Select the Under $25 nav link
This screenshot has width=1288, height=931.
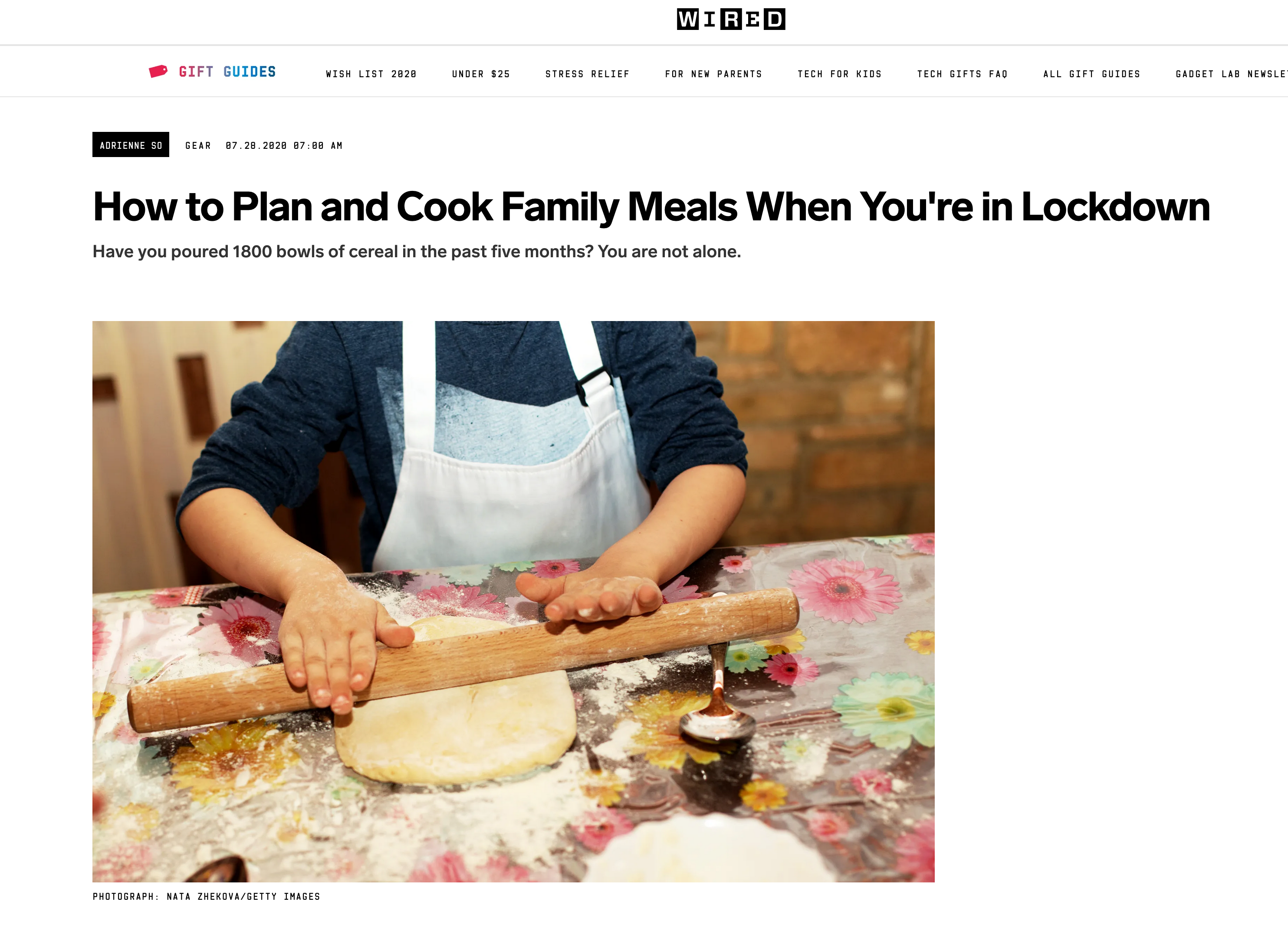[x=481, y=74]
